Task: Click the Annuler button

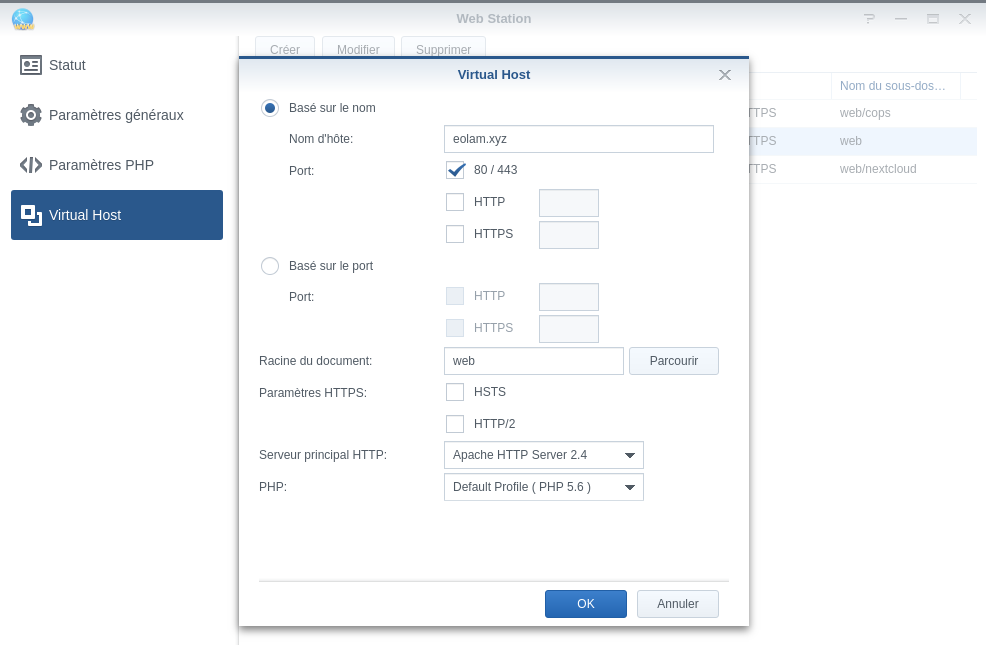Action: tap(677, 604)
